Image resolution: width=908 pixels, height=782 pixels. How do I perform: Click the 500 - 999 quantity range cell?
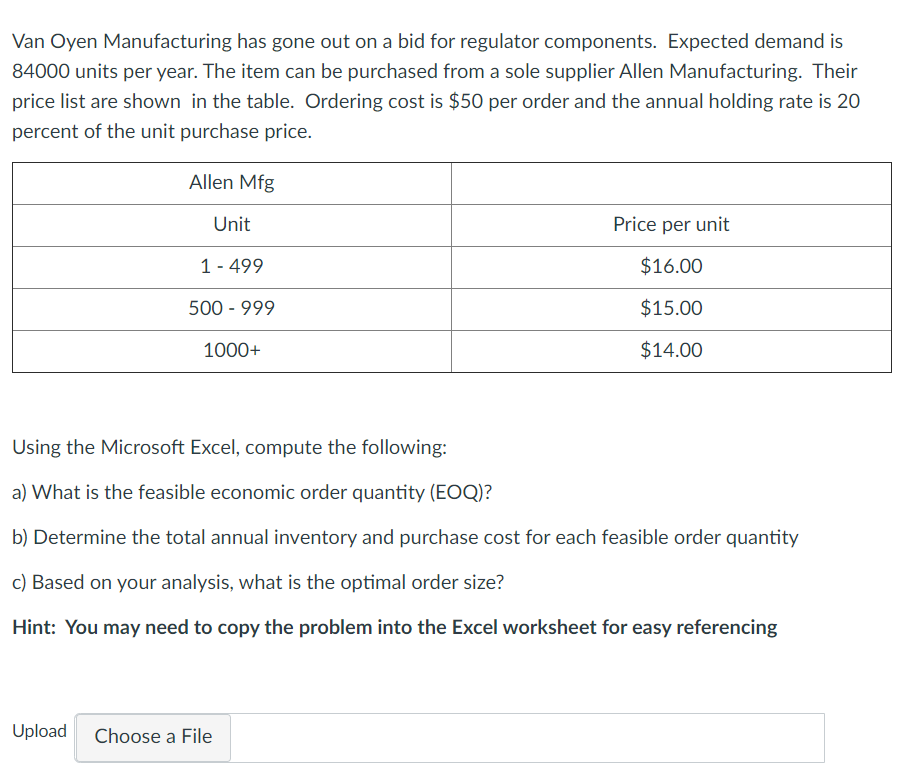coord(232,308)
